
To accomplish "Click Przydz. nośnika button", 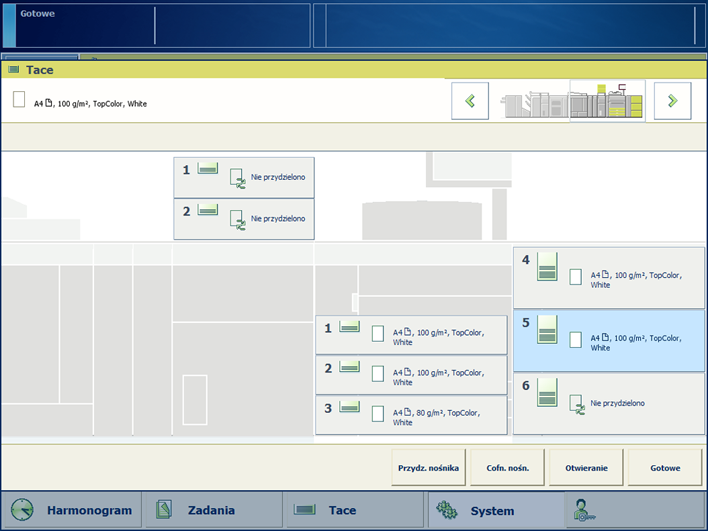I will (x=428, y=468).
